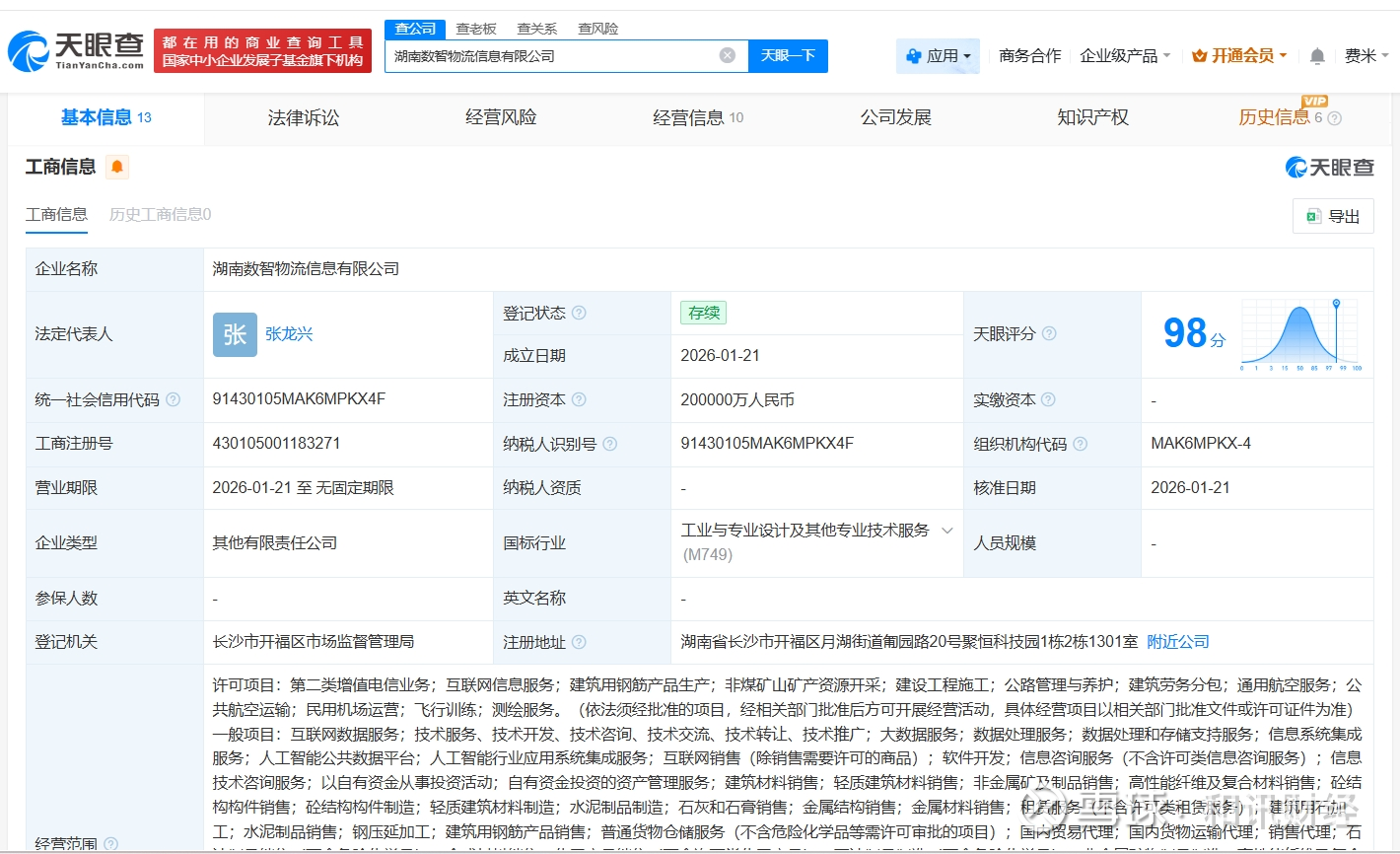Open legal representative 张龙兴 link

[x=289, y=333]
